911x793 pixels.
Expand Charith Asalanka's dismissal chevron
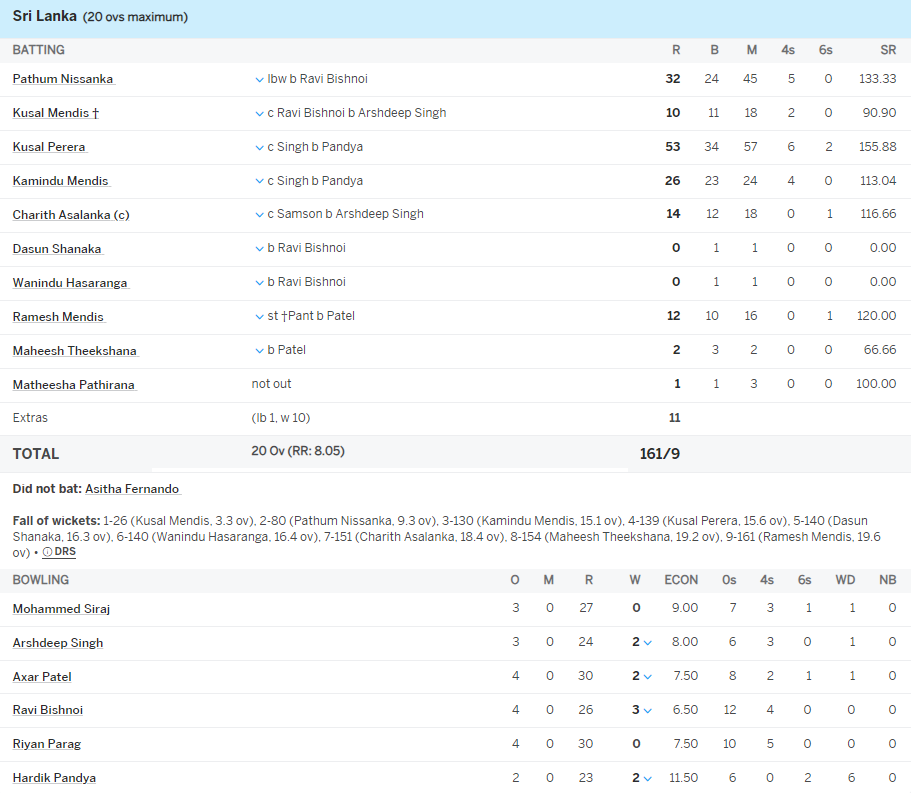pos(260,215)
